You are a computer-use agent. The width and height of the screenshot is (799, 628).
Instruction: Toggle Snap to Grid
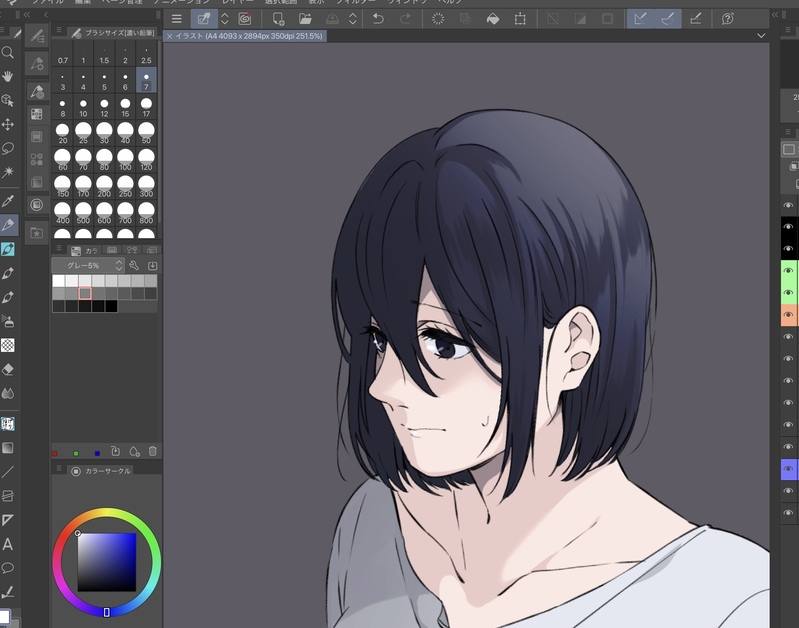pyautogui.click(x=696, y=19)
